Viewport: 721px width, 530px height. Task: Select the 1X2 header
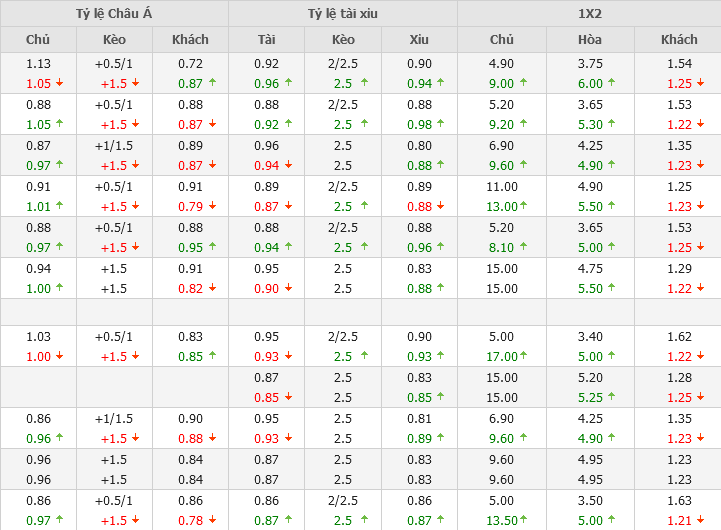[x=589, y=14]
